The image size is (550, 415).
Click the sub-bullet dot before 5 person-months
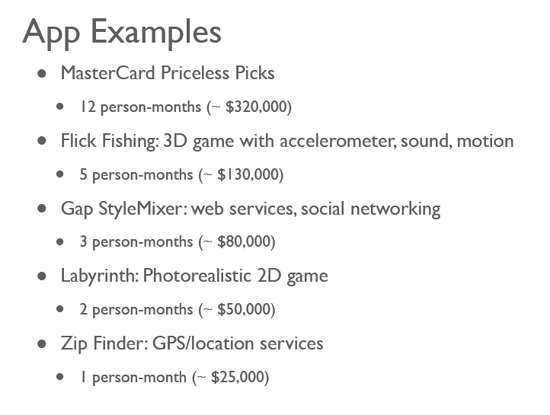click(60, 174)
